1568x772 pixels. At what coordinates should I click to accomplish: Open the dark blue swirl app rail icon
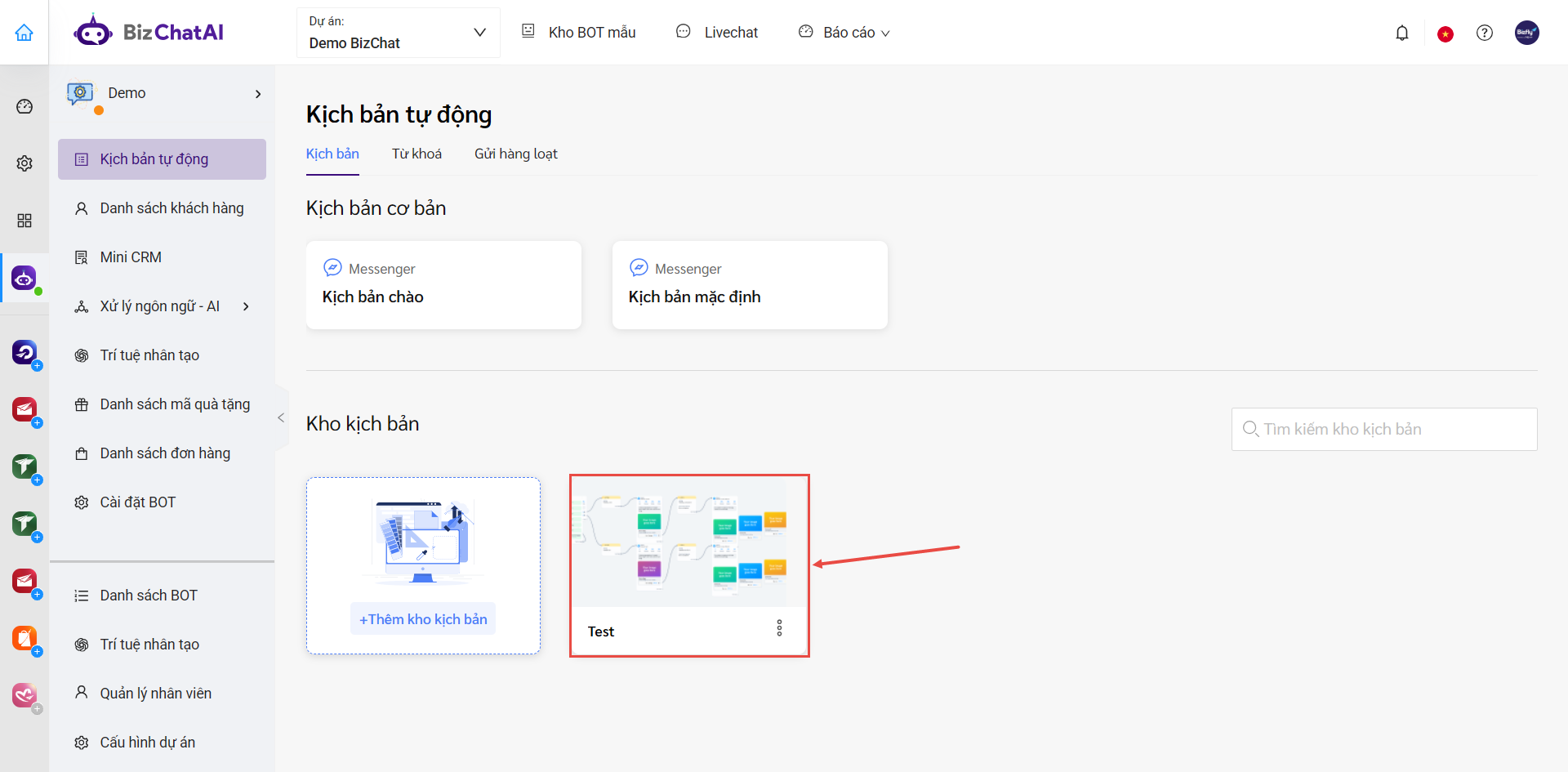tap(24, 352)
